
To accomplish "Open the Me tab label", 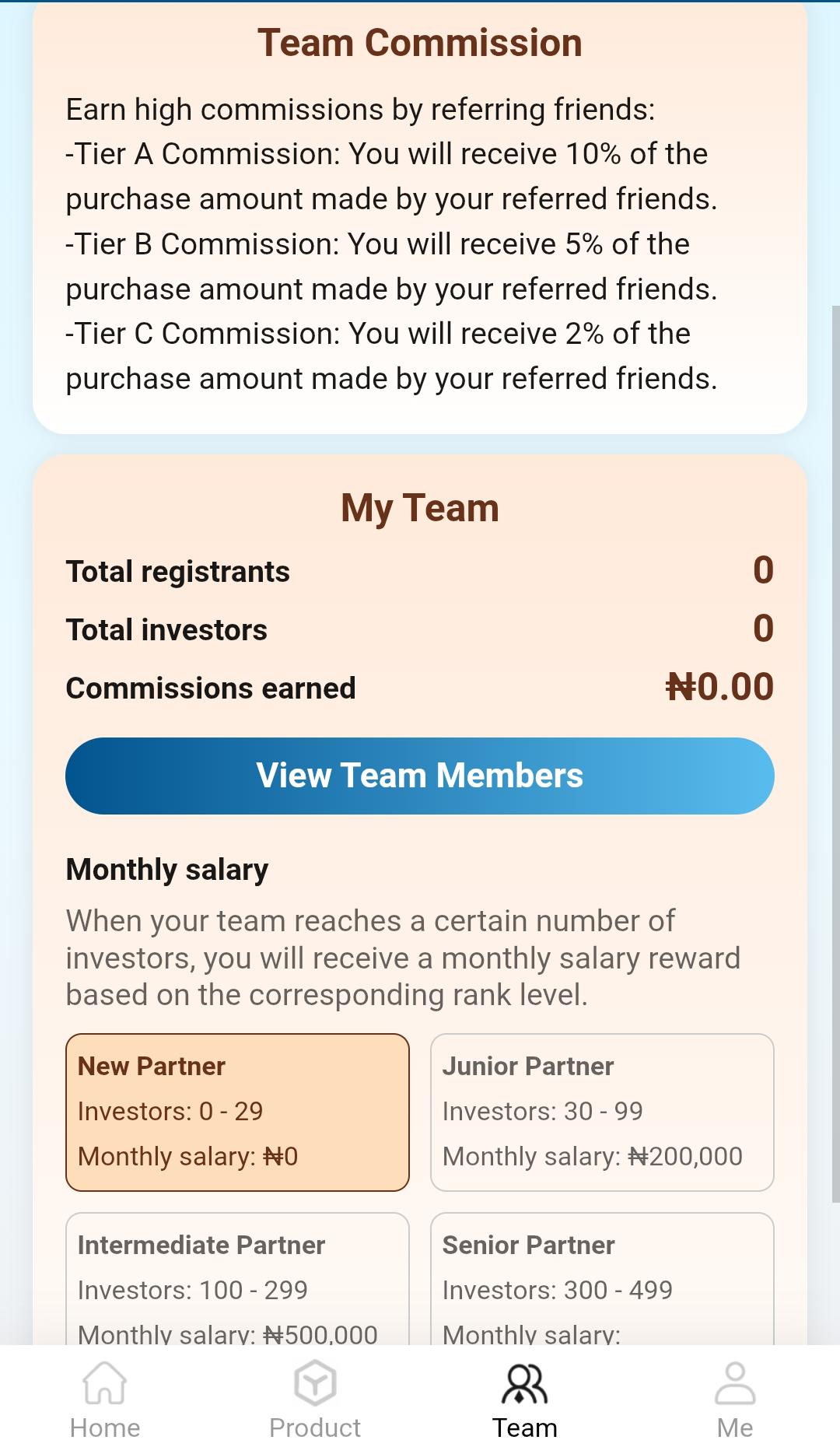I will (x=735, y=1428).
